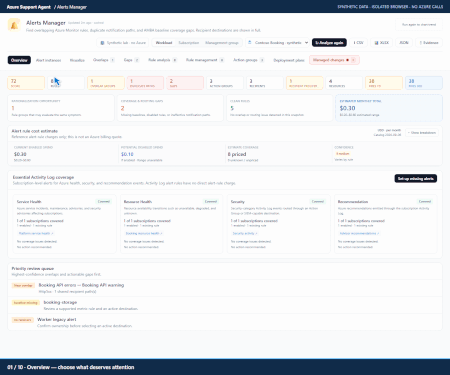Screen dimensions: 450x375
Task: Click the $0.10 potential enabled spend value
Action: (x=127, y=154)
